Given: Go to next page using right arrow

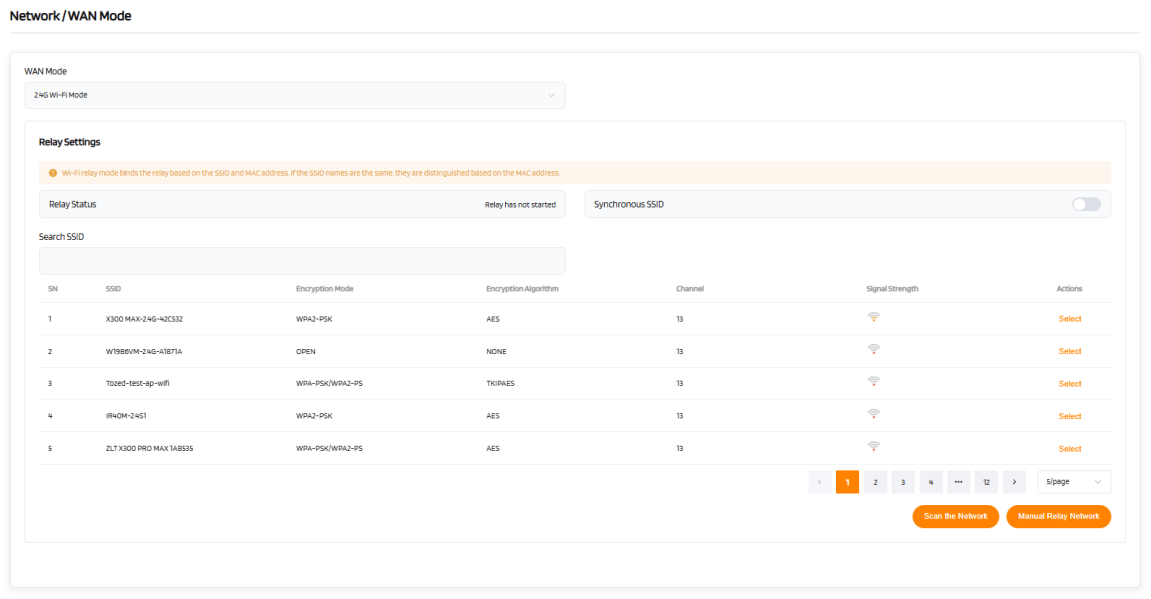Looking at the screenshot, I should coord(1014,482).
